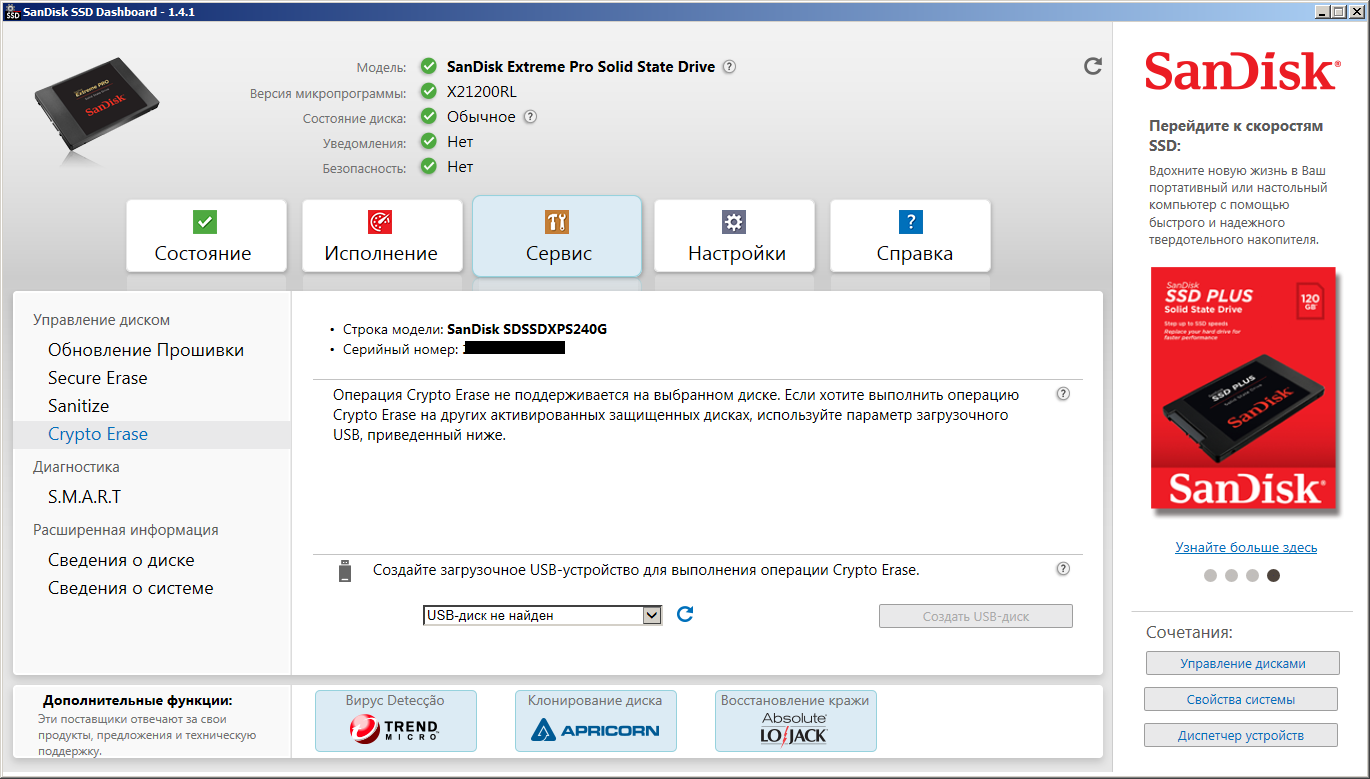The width and height of the screenshot is (1370, 779).
Task: Click the Дополнительные функции heading
Action: click(x=138, y=701)
